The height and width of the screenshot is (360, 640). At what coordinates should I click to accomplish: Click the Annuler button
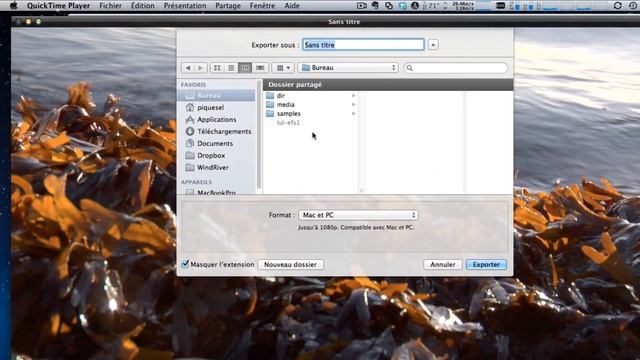(442, 264)
